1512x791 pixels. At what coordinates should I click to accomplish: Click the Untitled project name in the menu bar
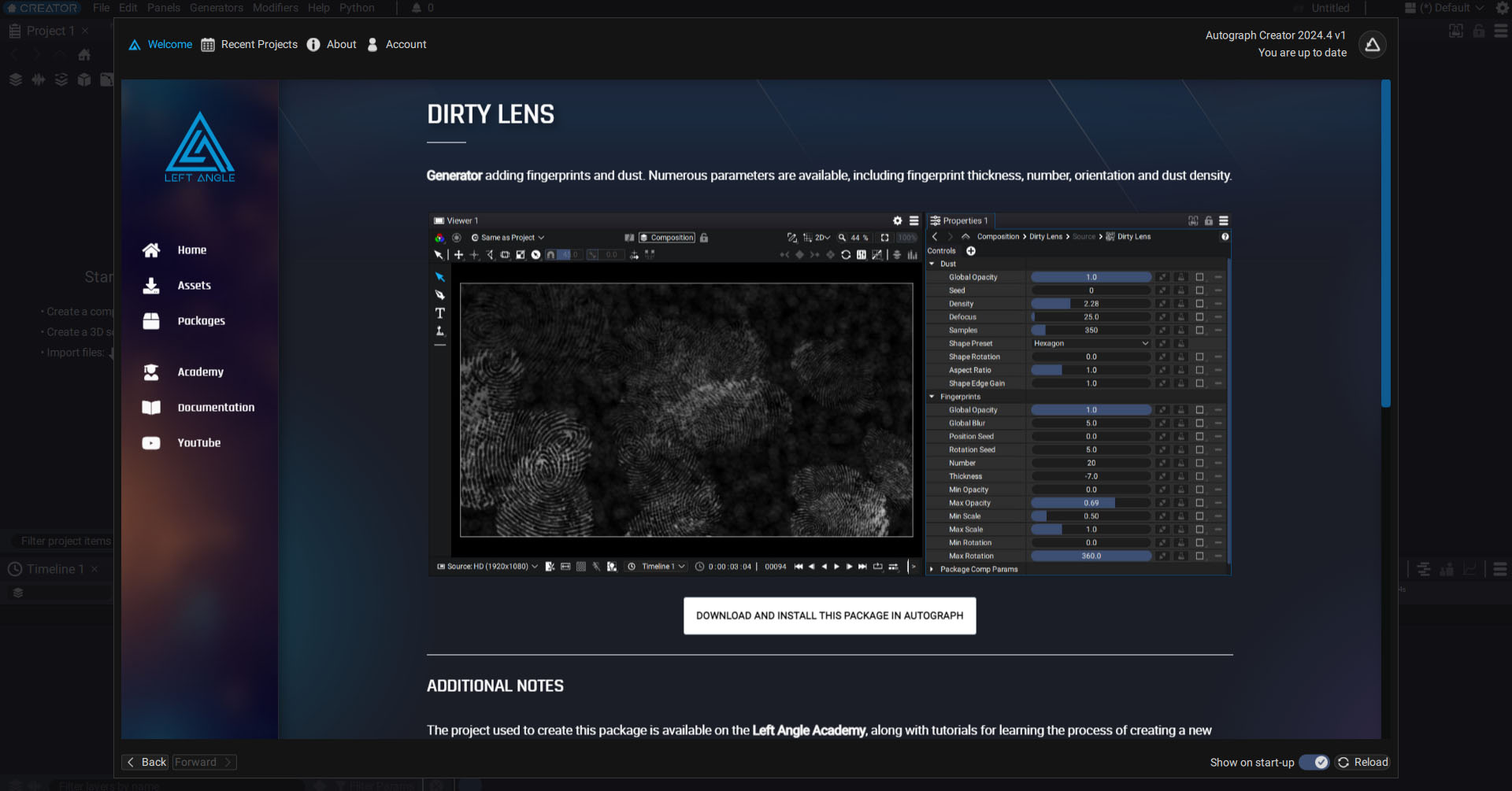click(x=1330, y=8)
